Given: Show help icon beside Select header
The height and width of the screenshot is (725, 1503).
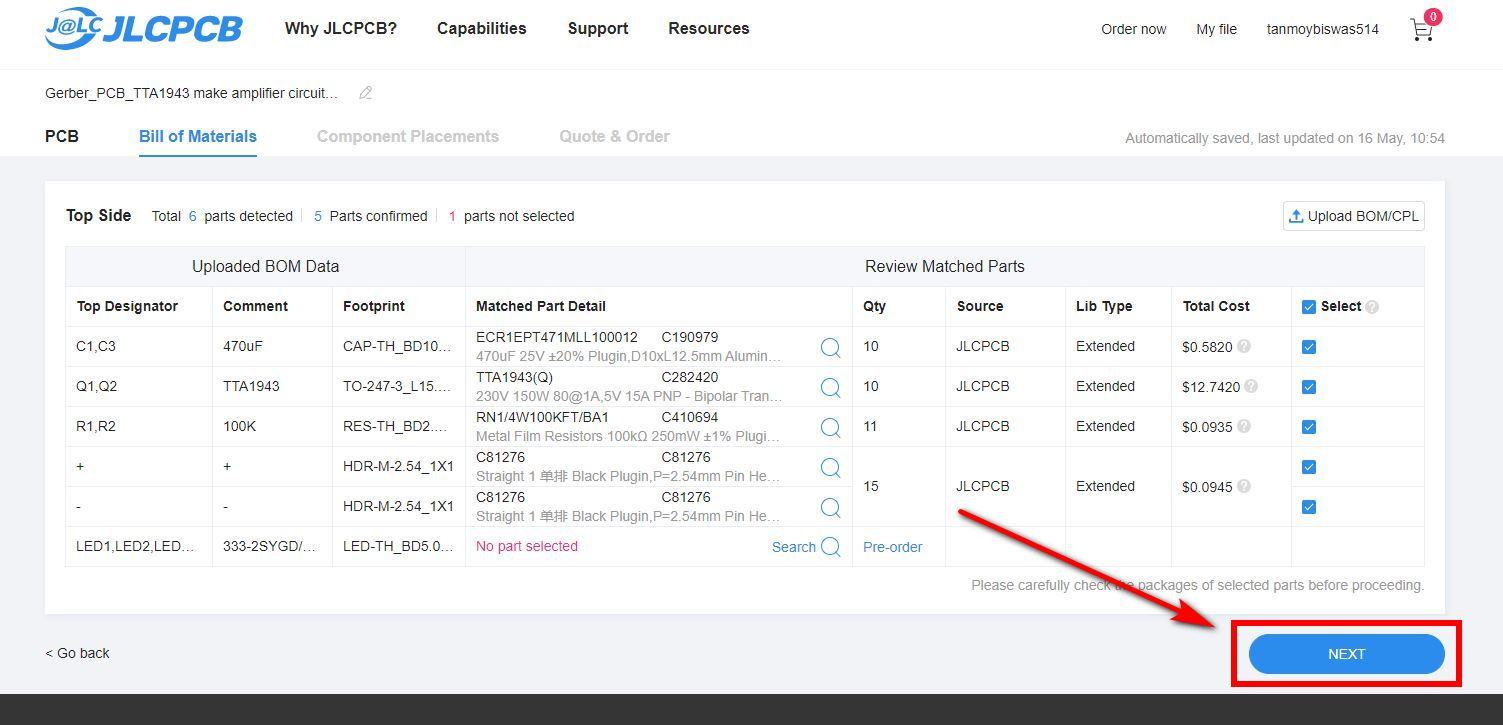Looking at the screenshot, I should 1372,307.
